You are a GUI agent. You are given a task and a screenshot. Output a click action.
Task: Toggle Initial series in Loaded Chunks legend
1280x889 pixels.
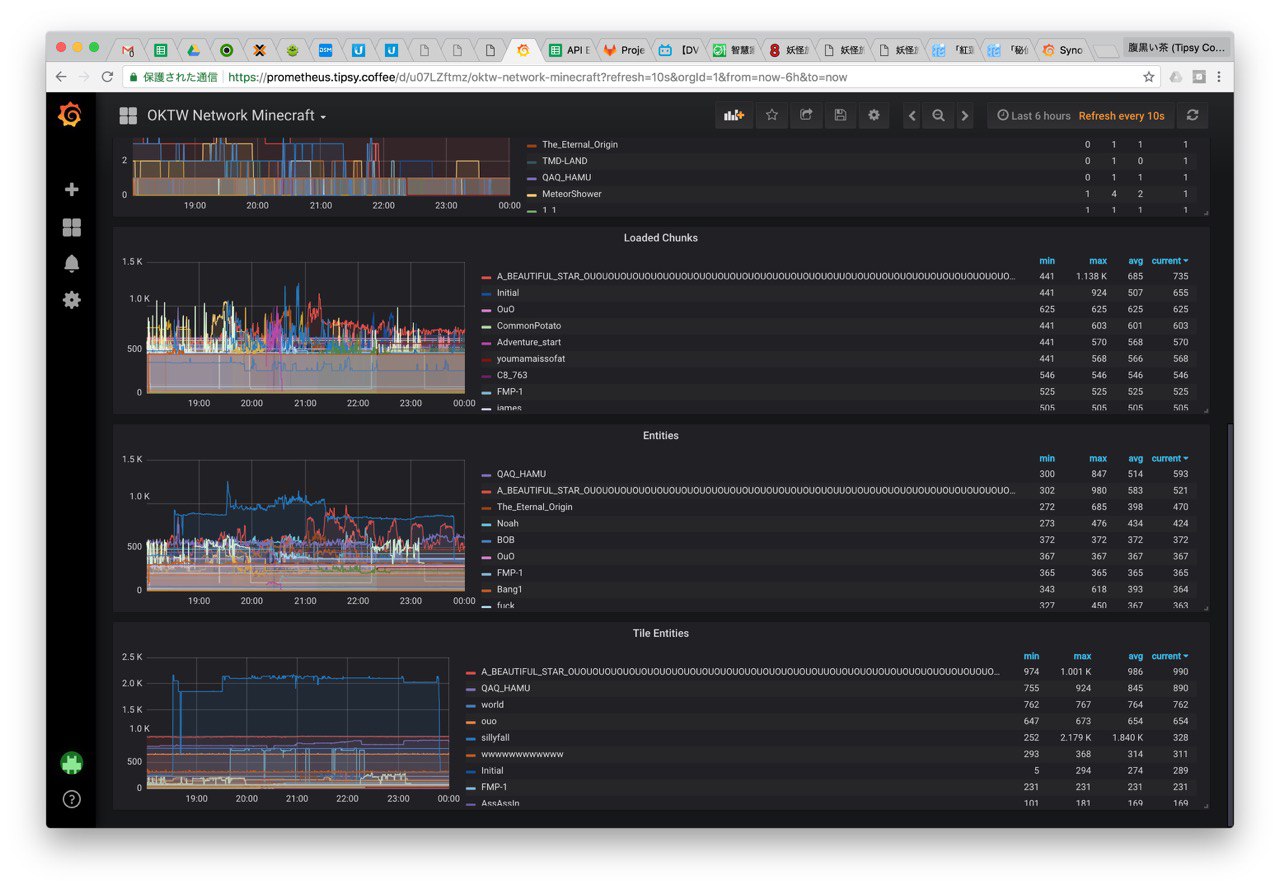click(x=508, y=293)
